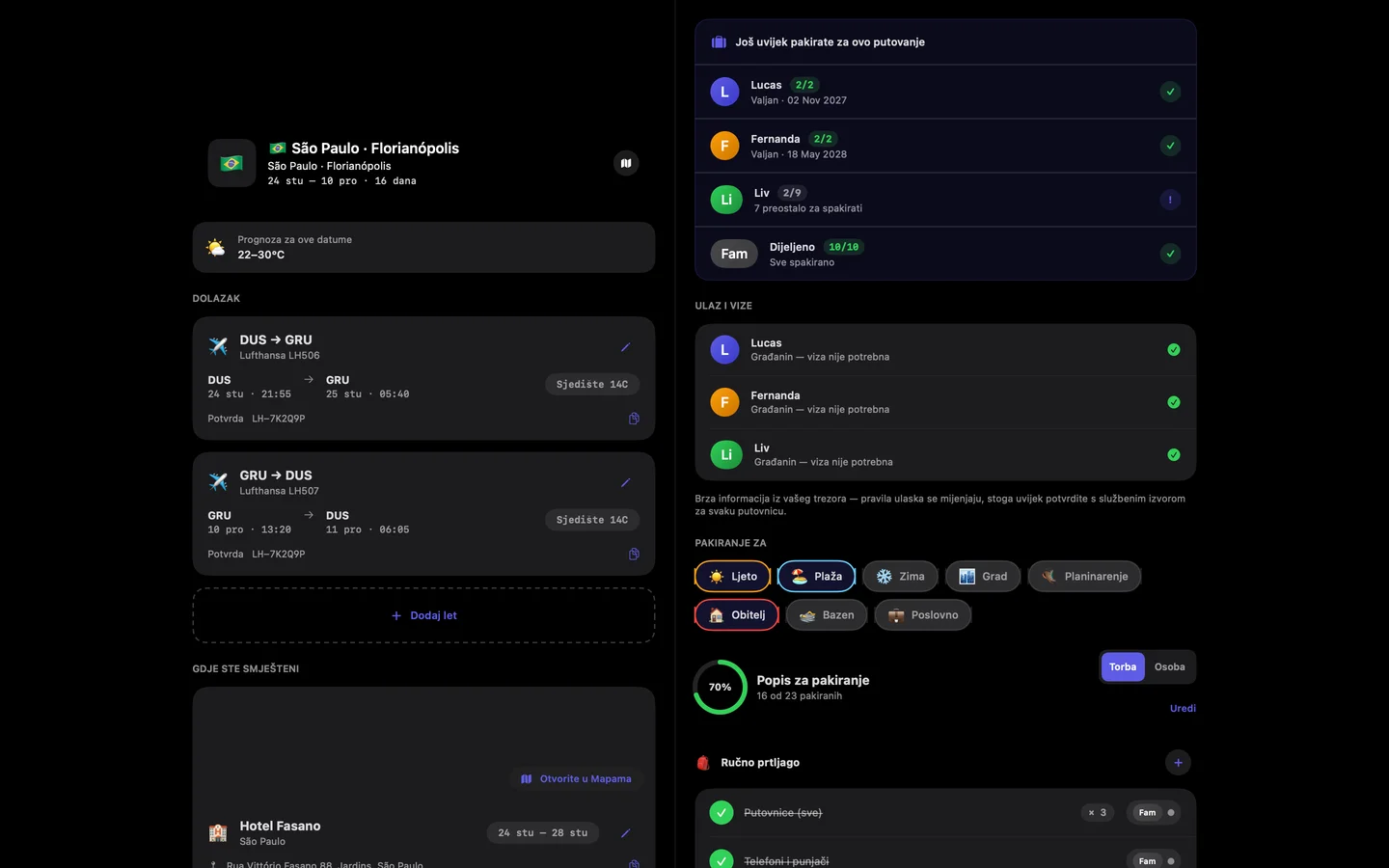
Task: Uncheck the Telefoni i punjači item
Action: click(x=722, y=860)
